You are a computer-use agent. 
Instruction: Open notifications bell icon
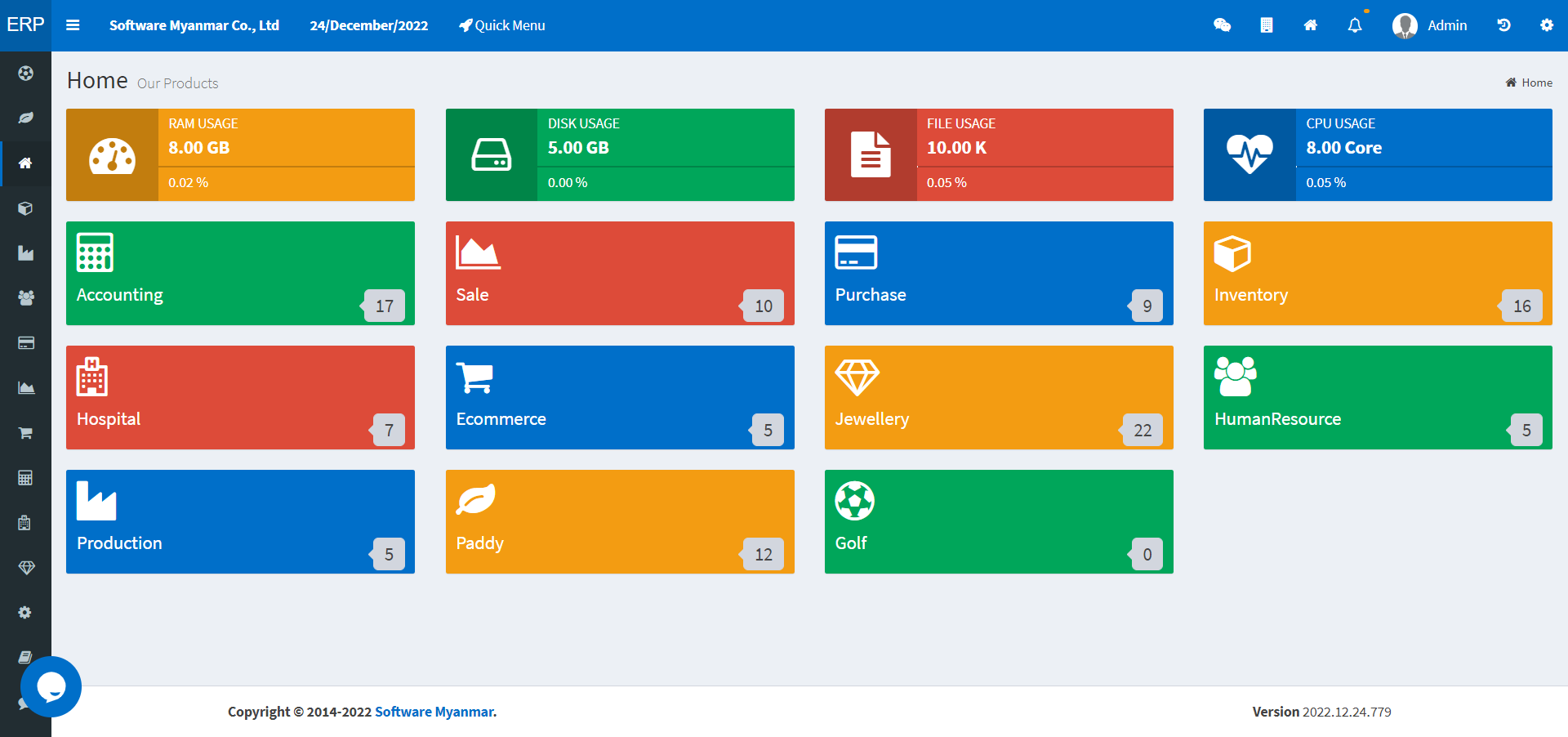coord(1355,25)
